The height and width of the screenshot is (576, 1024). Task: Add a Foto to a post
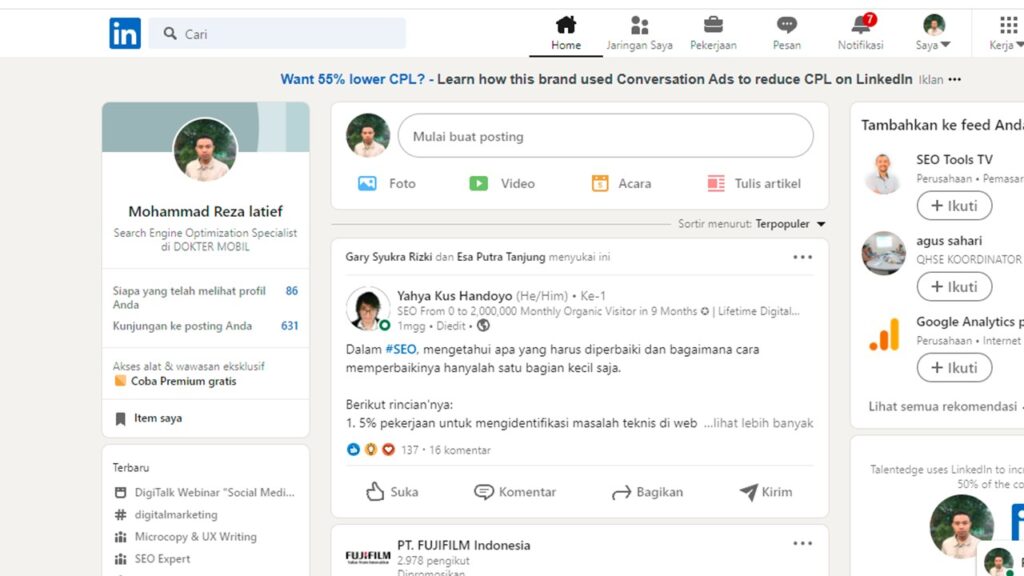(387, 184)
